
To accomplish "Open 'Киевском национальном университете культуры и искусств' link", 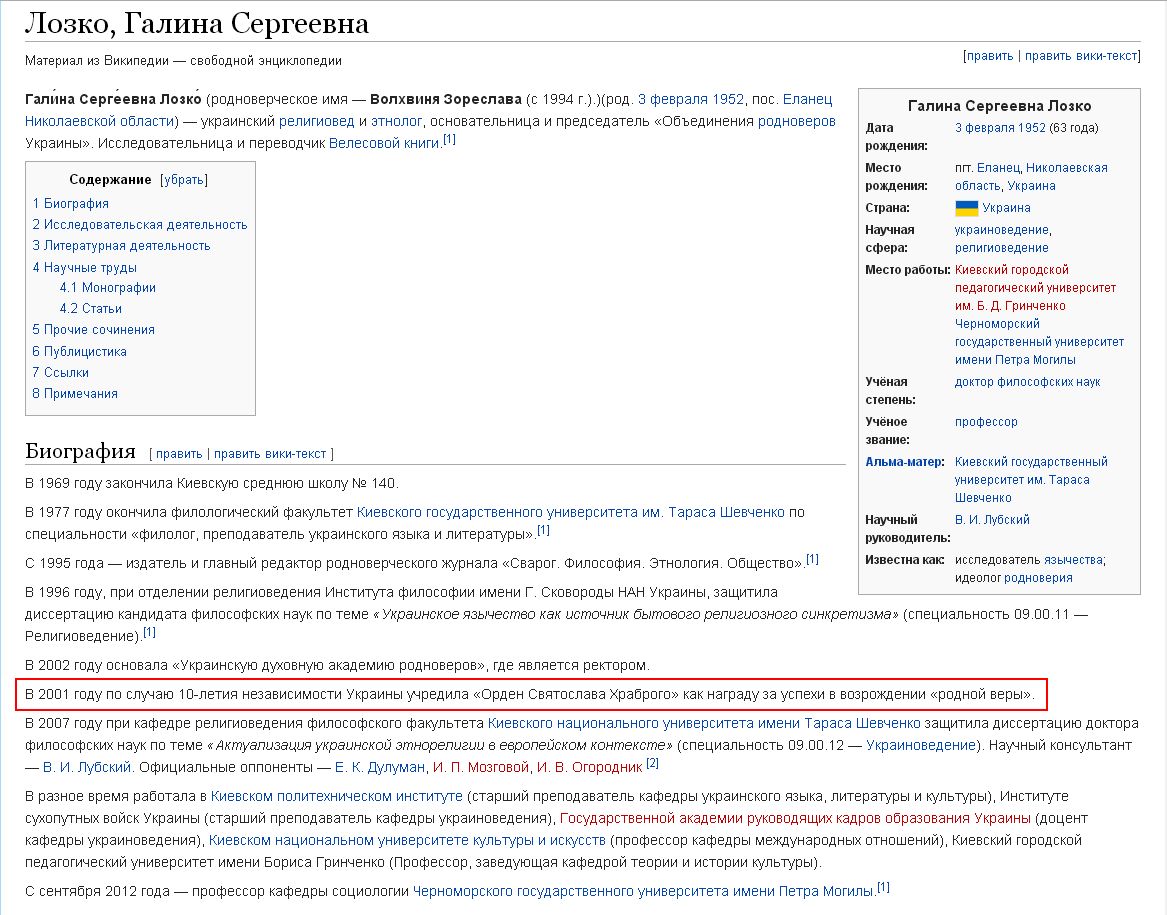I will (x=407, y=840).
